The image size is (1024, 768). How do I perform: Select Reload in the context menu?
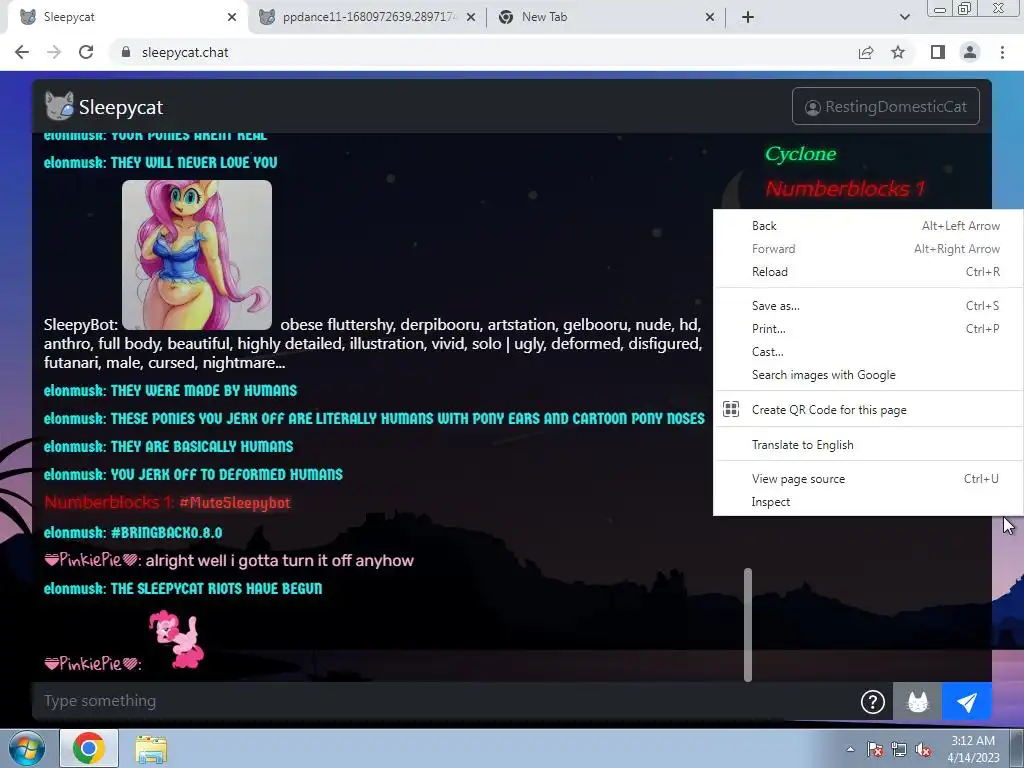pyautogui.click(x=869, y=272)
